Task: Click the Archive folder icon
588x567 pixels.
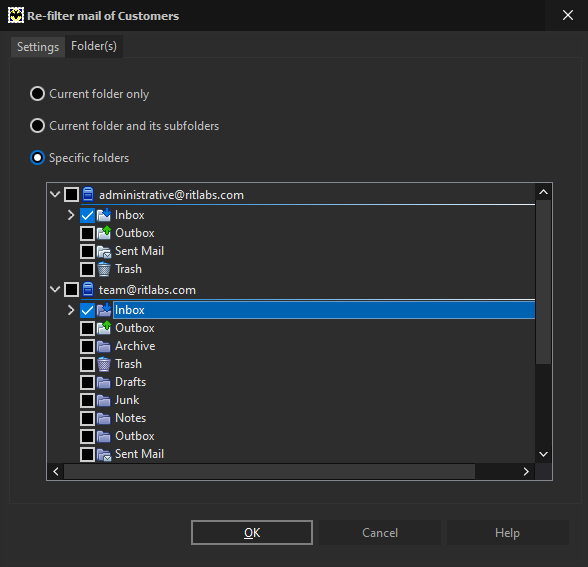Action: 104,346
